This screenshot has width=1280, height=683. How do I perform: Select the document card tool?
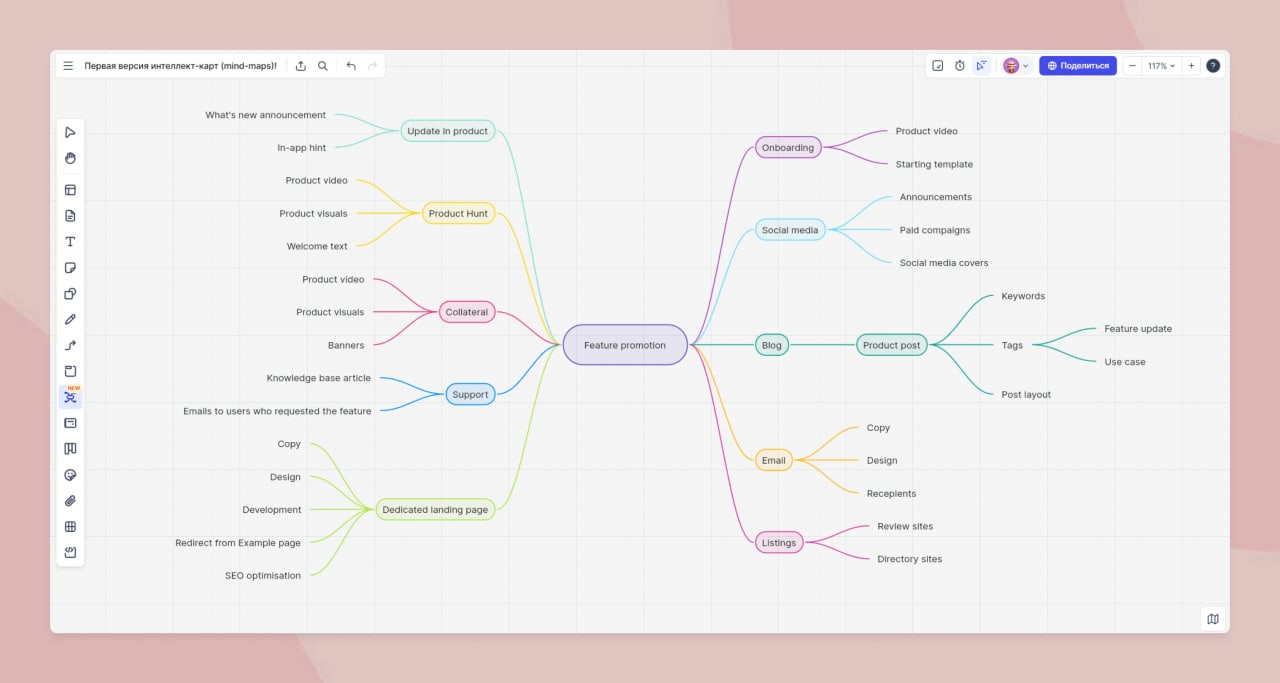(x=70, y=216)
